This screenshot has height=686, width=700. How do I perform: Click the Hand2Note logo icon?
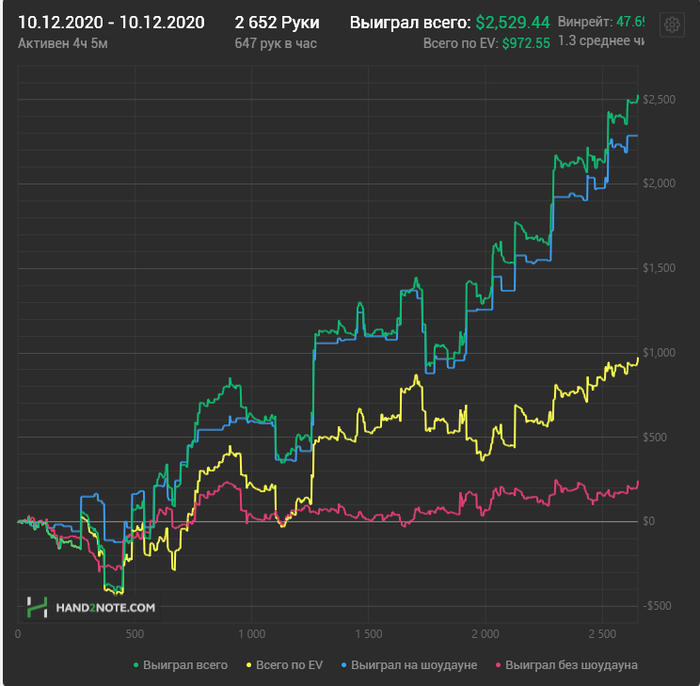(37, 607)
